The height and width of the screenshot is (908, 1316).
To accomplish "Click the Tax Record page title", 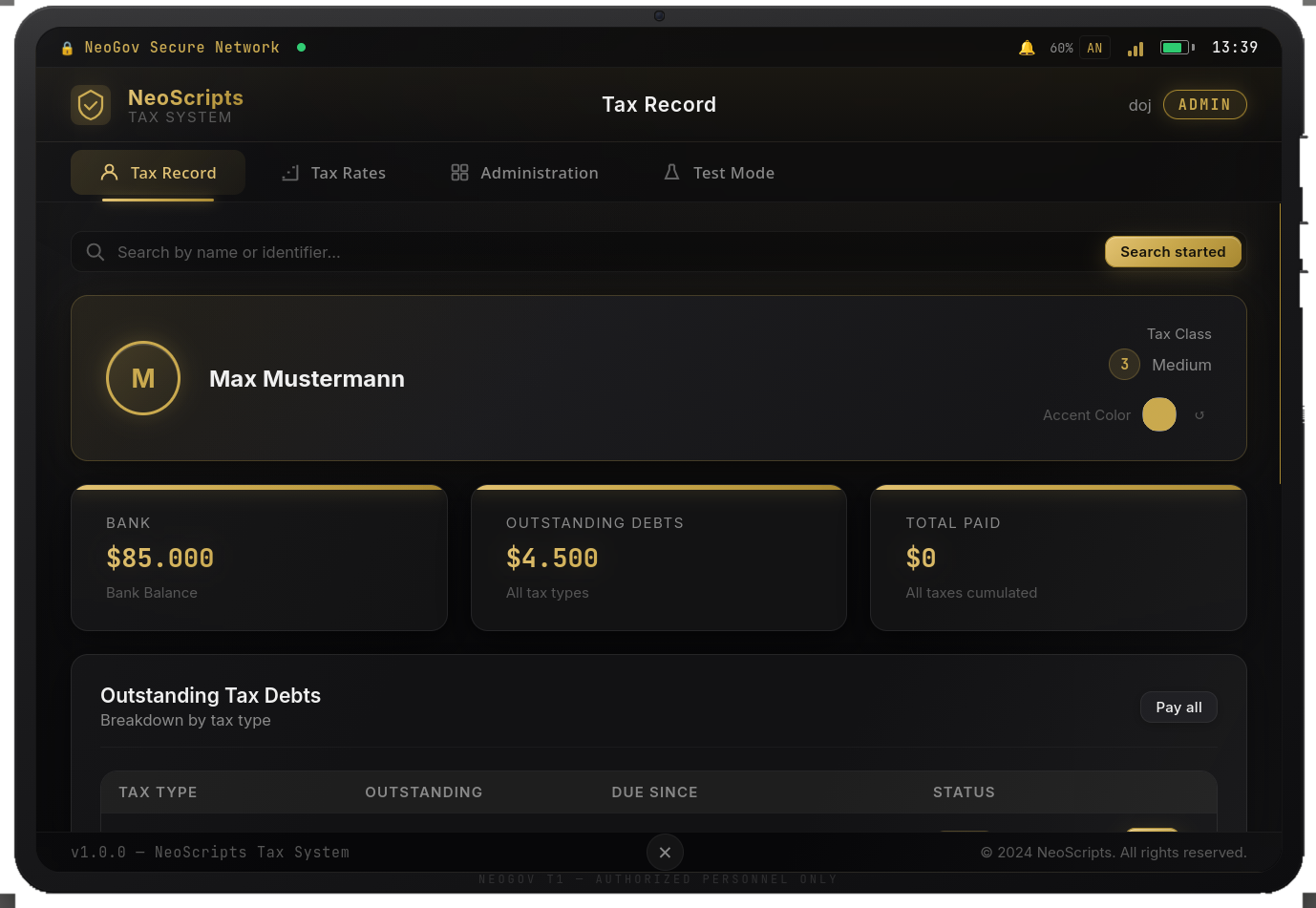I will (x=659, y=105).
